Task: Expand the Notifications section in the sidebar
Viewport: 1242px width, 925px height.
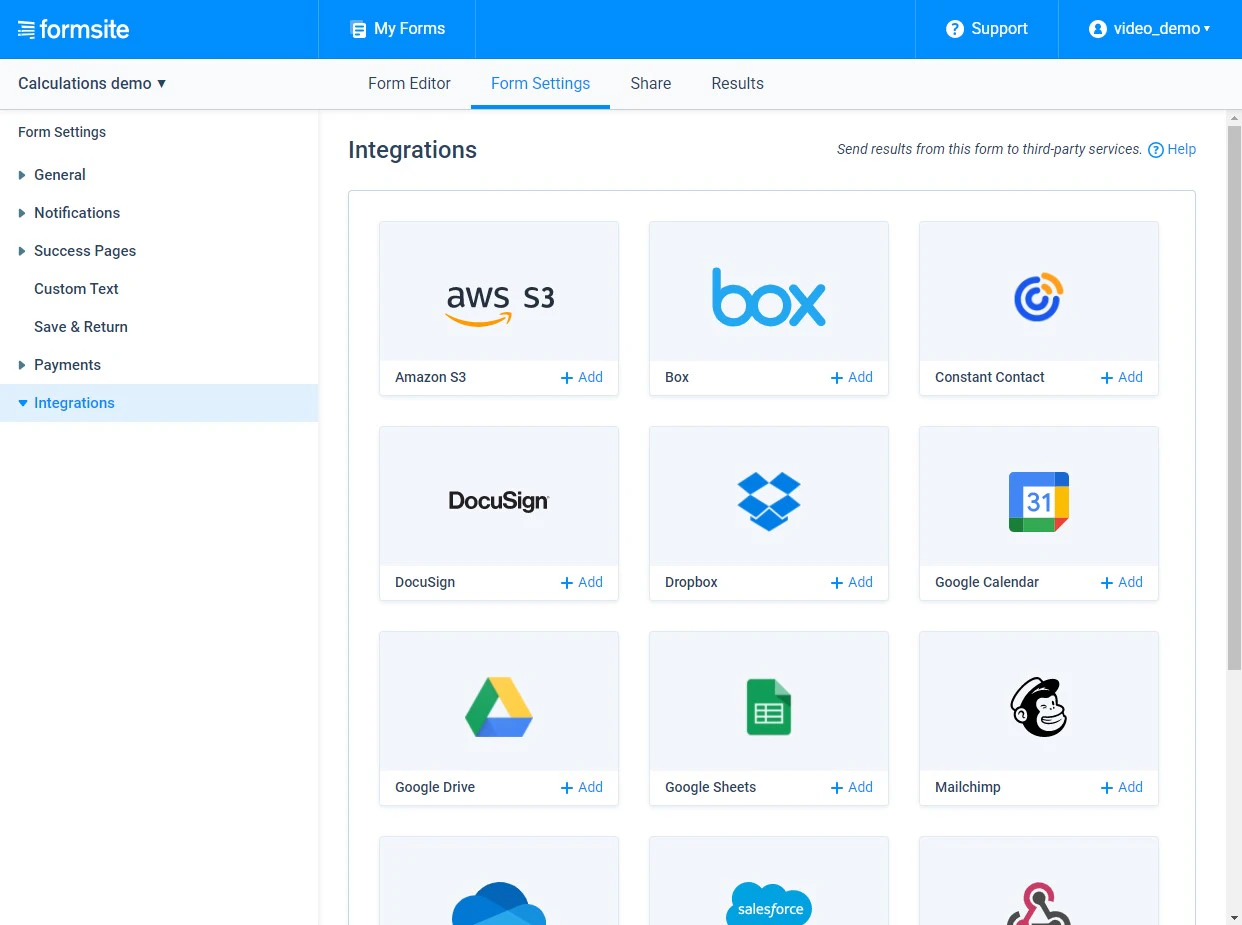Action: pos(77,213)
